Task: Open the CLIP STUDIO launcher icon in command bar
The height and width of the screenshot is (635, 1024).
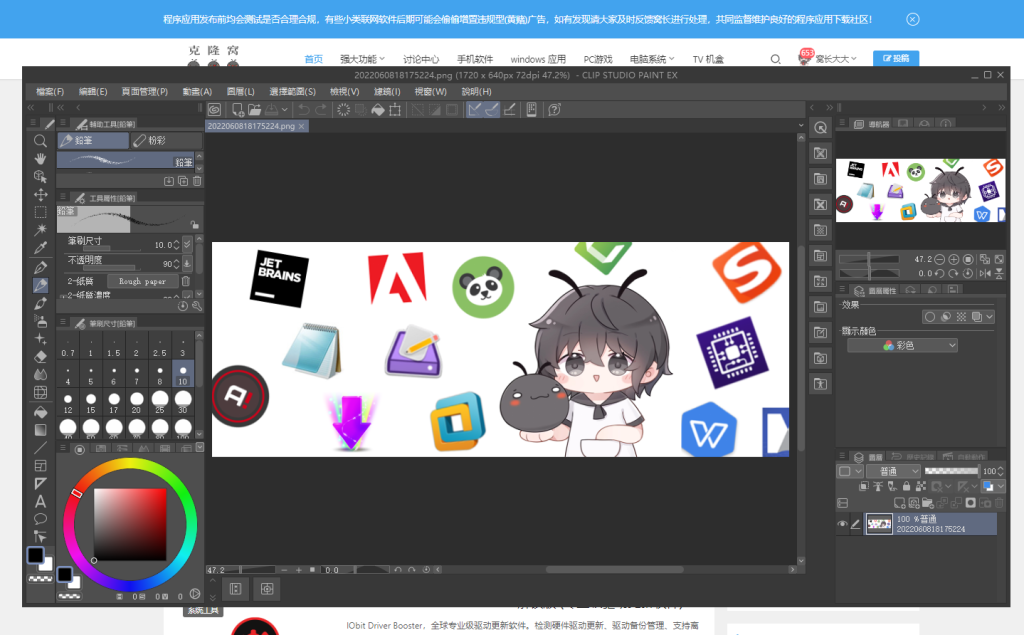Action: (x=214, y=110)
